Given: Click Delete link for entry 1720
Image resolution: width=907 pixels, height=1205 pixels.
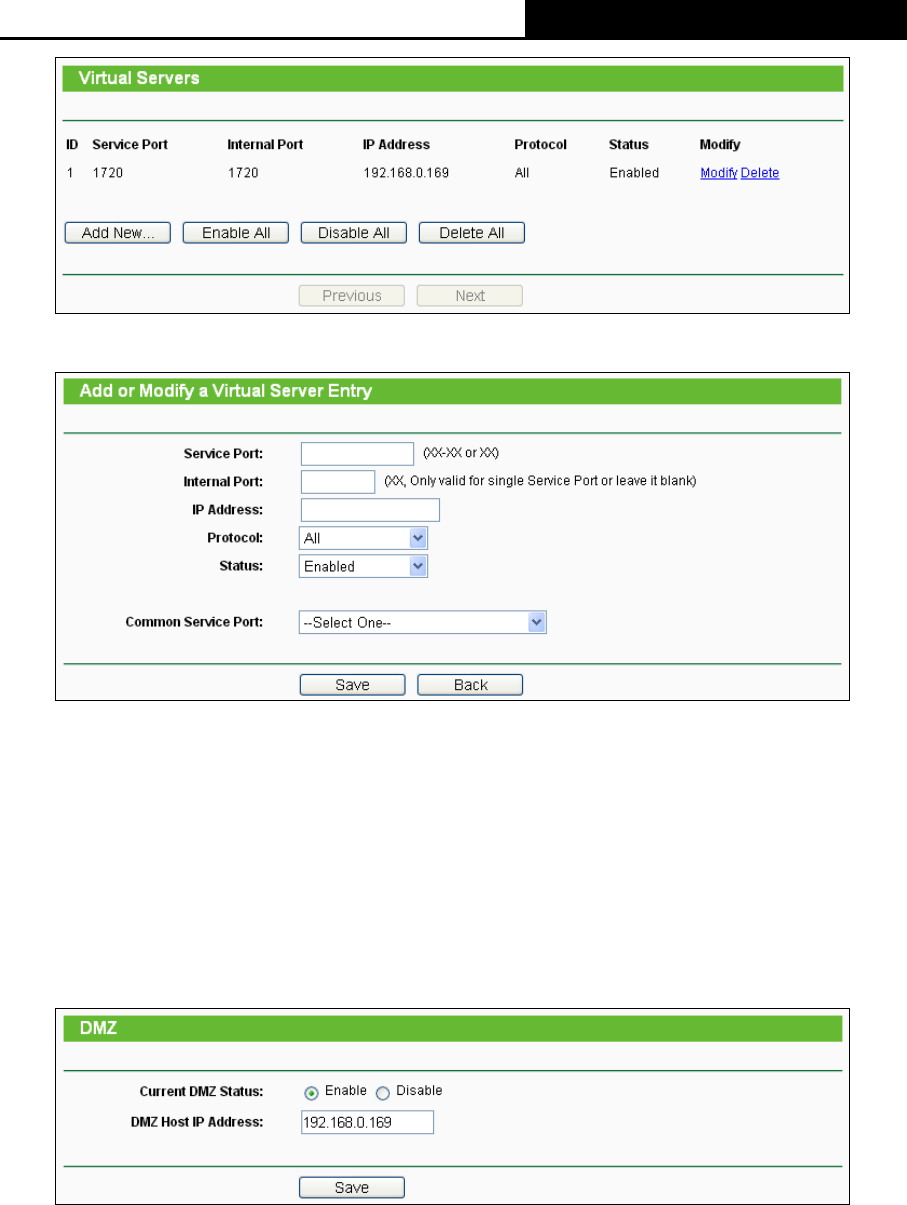Looking at the screenshot, I should coord(760,173).
